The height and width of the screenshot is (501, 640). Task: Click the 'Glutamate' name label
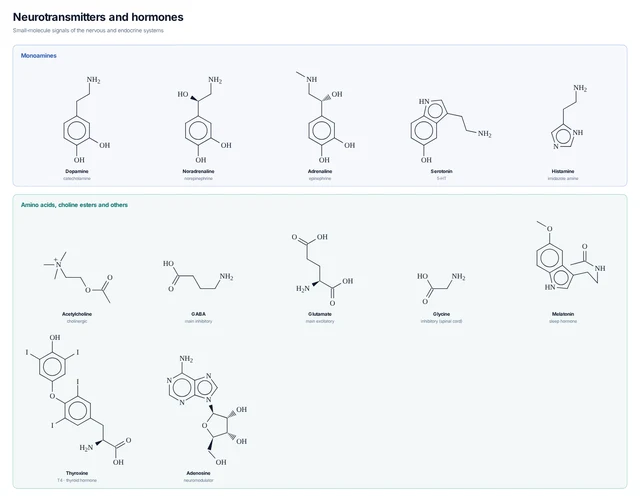click(320, 314)
